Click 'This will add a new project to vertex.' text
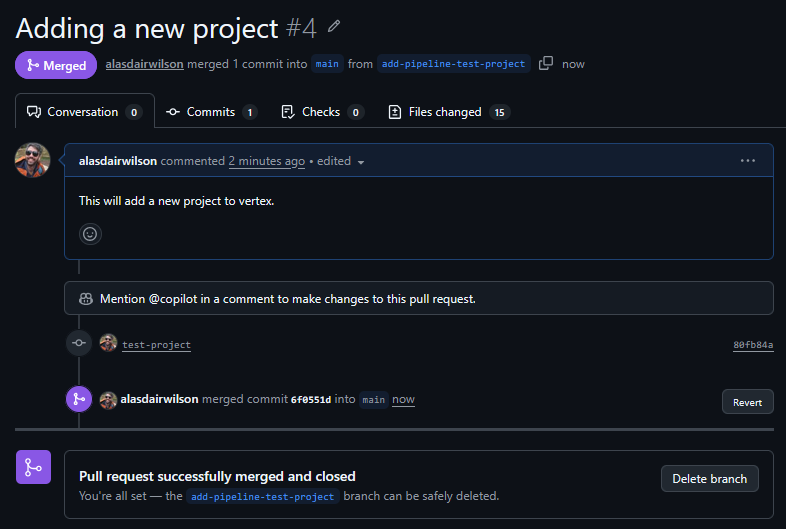The width and height of the screenshot is (786, 529). 176,201
